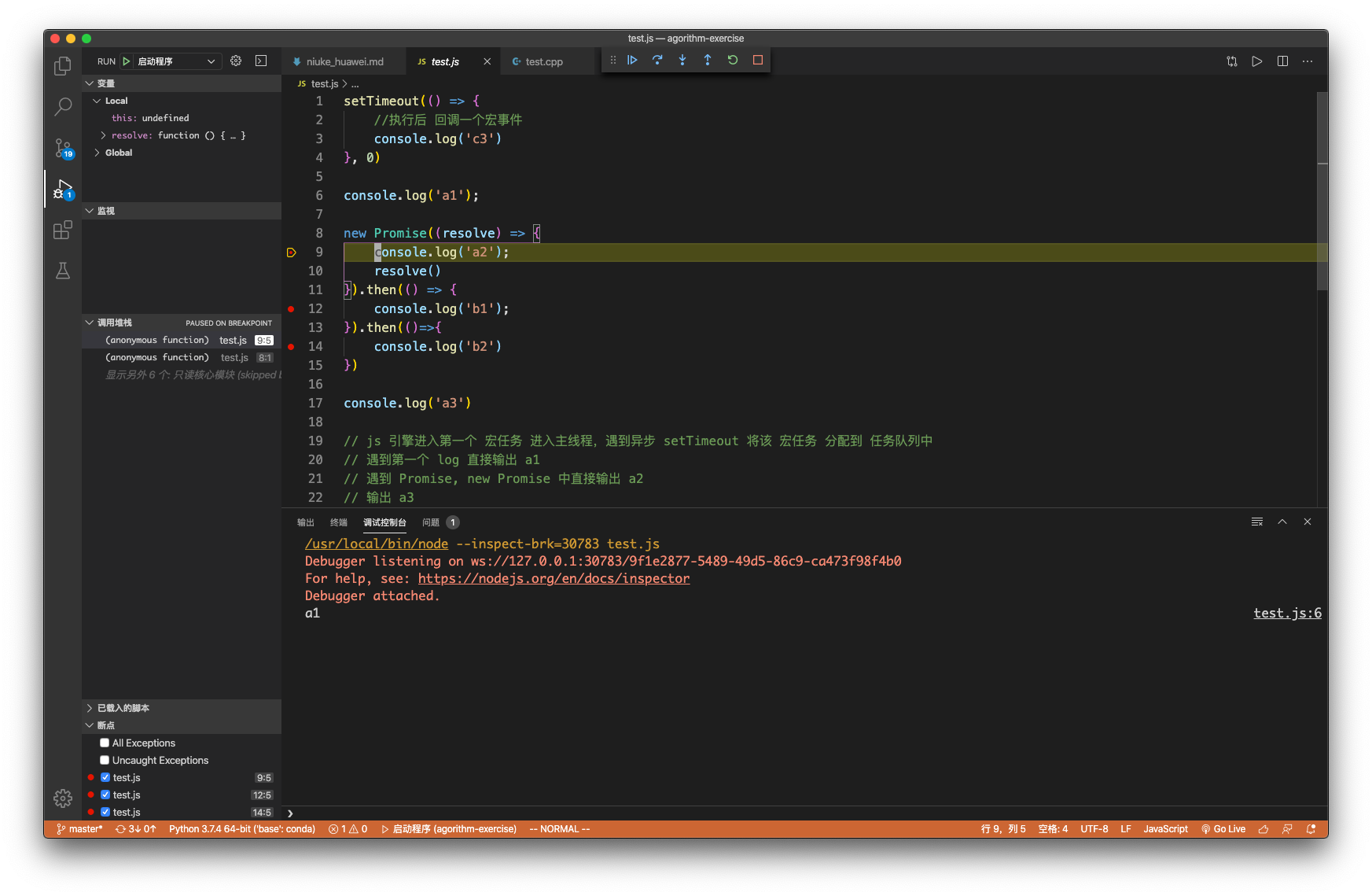
Task: Open the /usr/local/bin/node path link
Action: click(377, 544)
